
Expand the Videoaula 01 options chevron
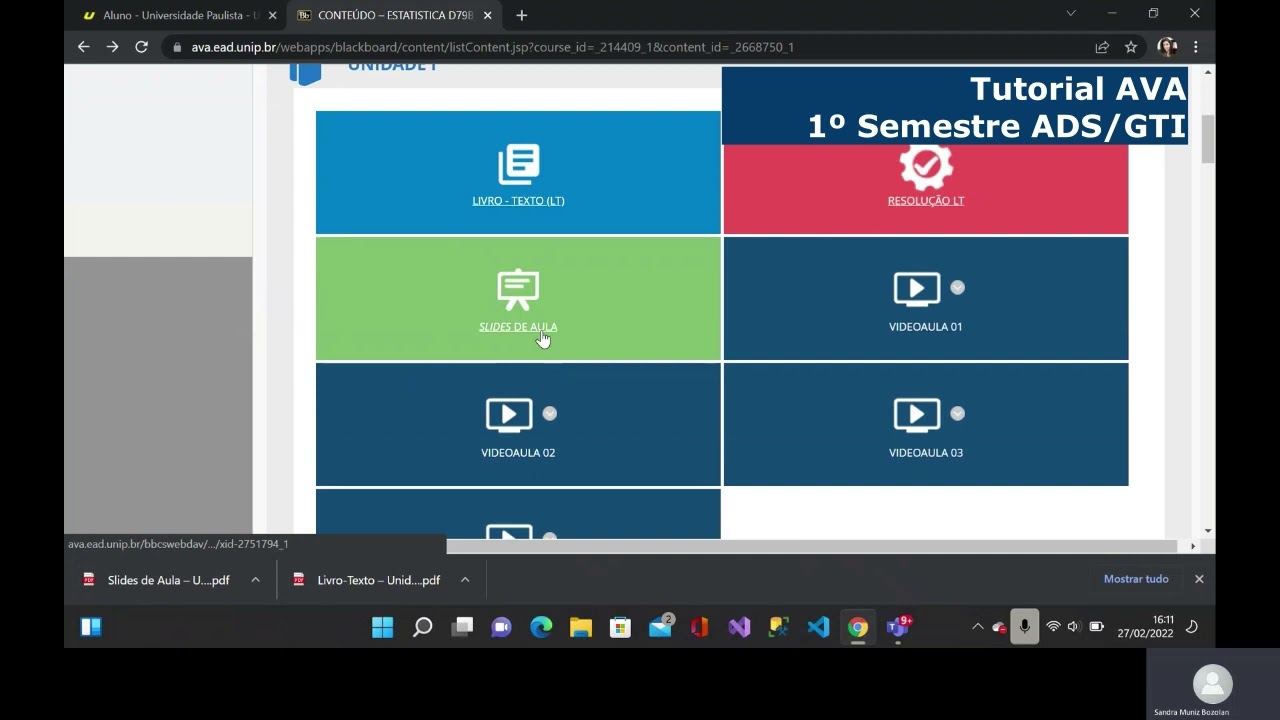(x=957, y=287)
